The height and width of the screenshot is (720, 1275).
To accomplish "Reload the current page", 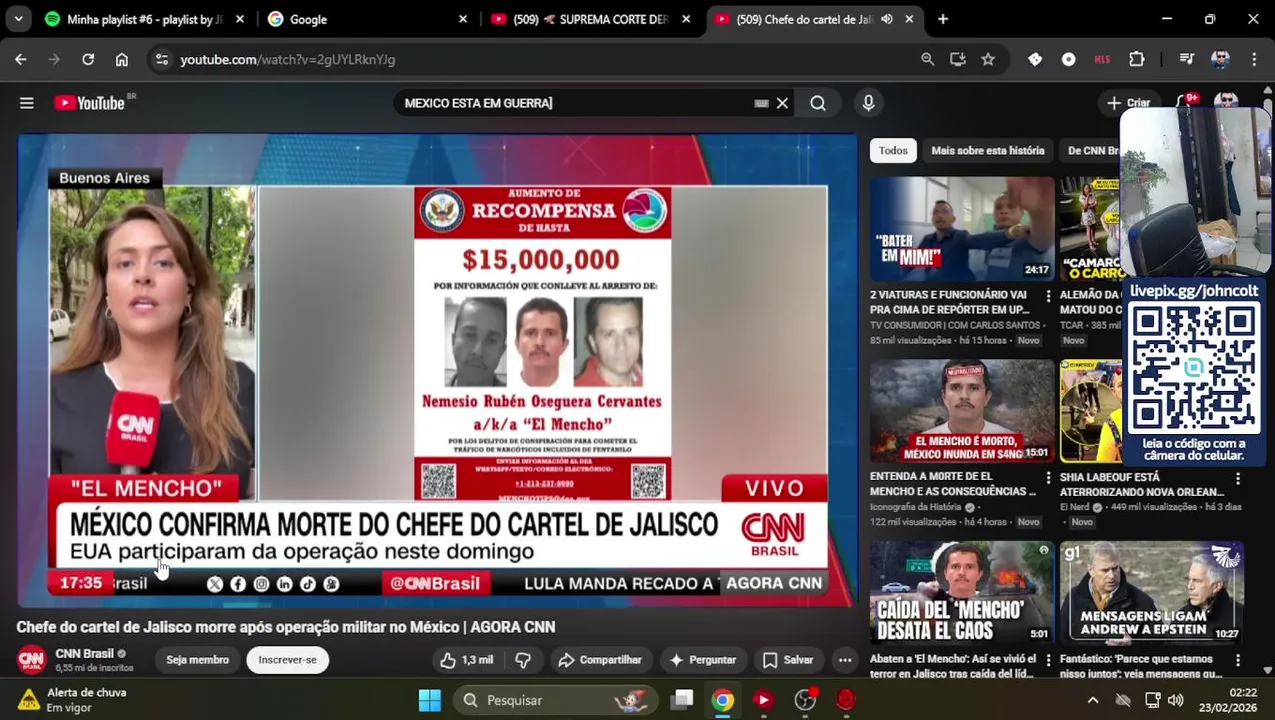I will tap(88, 60).
